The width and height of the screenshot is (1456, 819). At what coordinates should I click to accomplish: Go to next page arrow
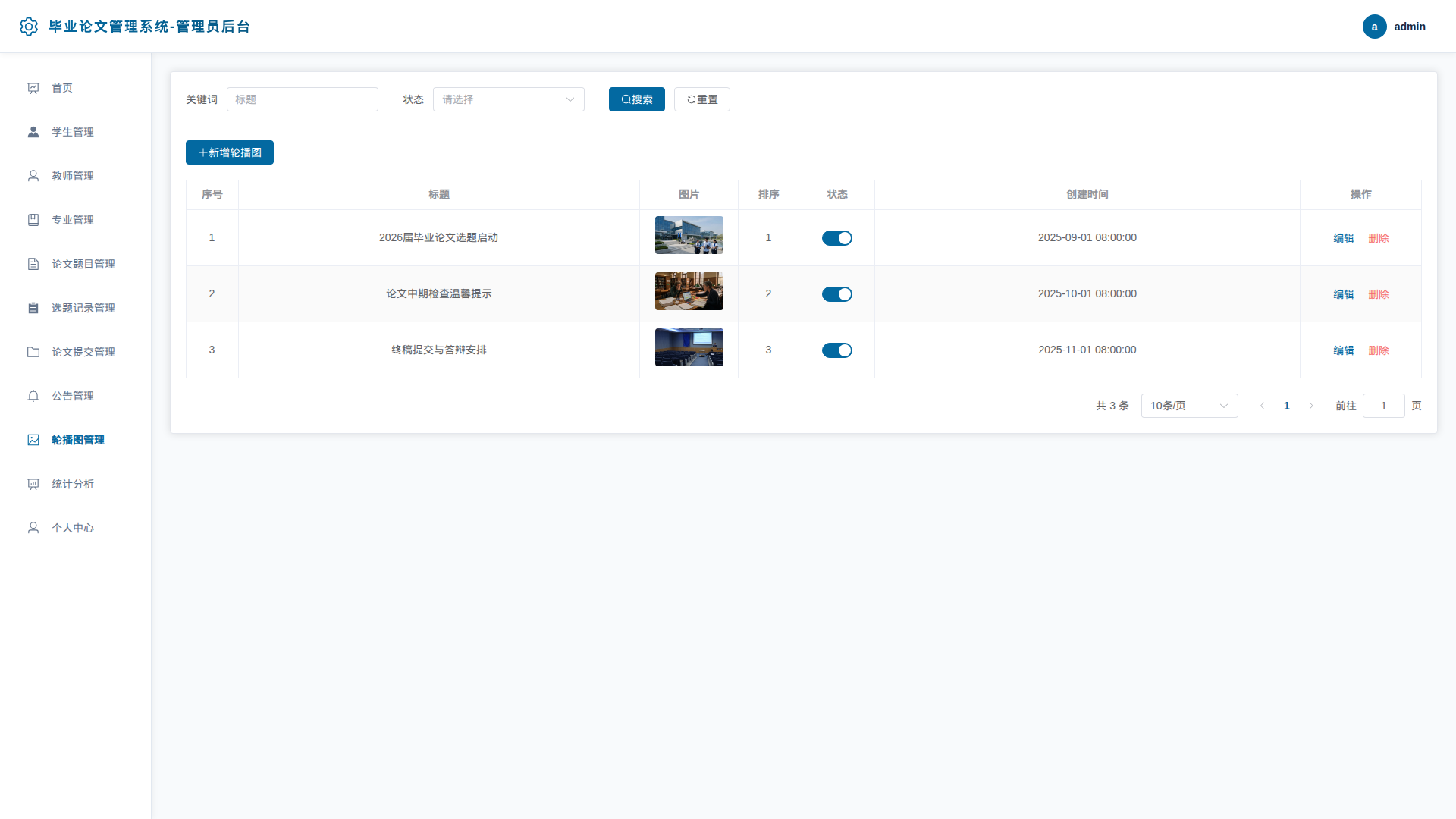click(1310, 406)
